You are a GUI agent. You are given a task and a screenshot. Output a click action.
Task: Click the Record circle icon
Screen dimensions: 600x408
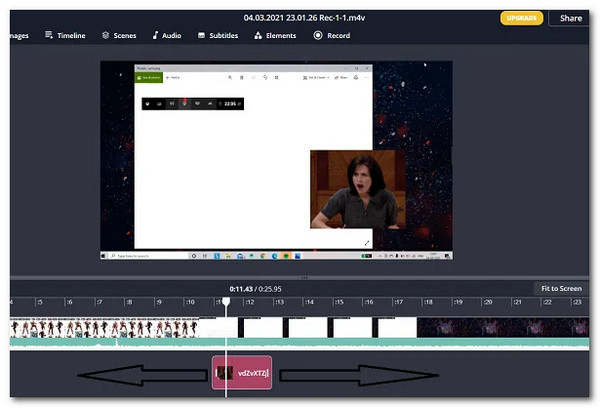(318, 35)
